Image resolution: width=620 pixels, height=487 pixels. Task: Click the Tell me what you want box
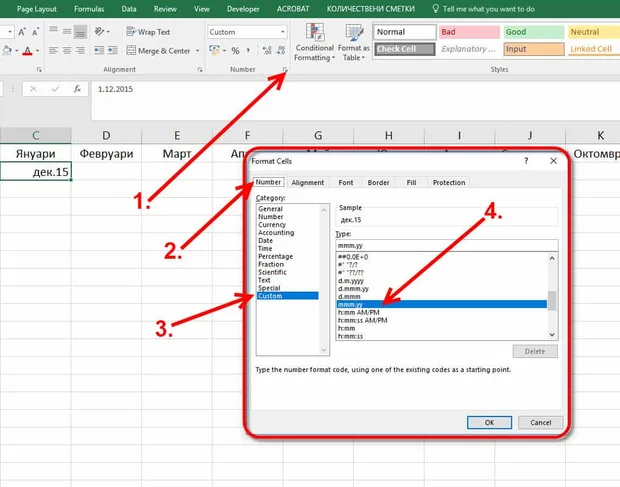pos(484,9)
